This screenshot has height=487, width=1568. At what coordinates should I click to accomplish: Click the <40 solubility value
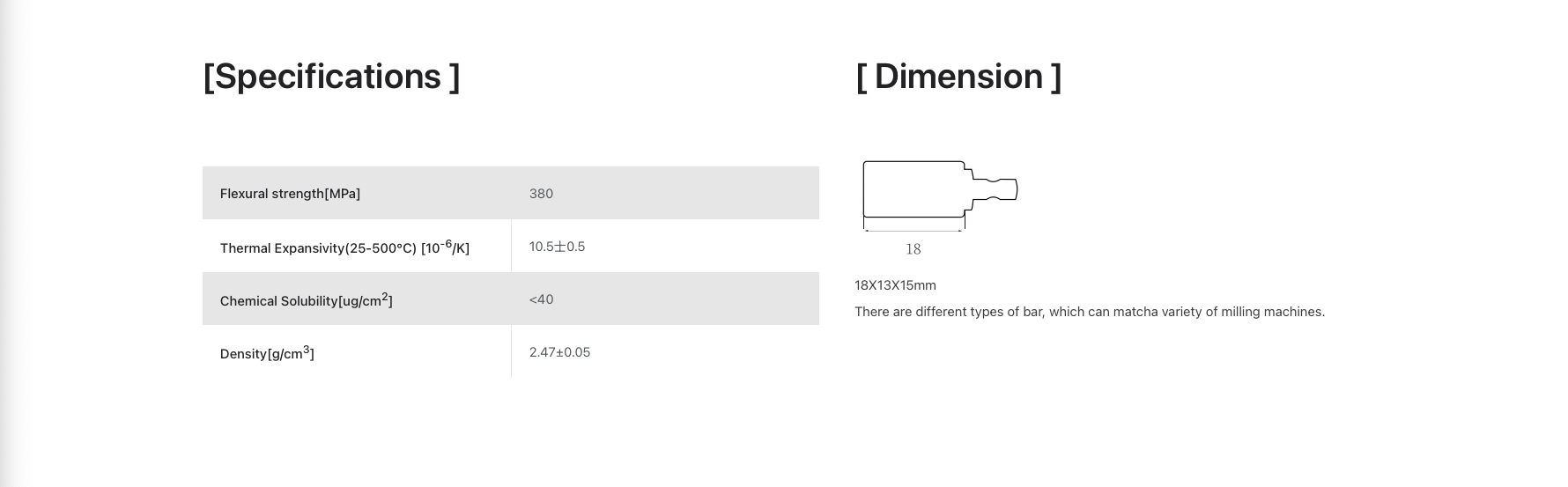[x=541, y=299]
